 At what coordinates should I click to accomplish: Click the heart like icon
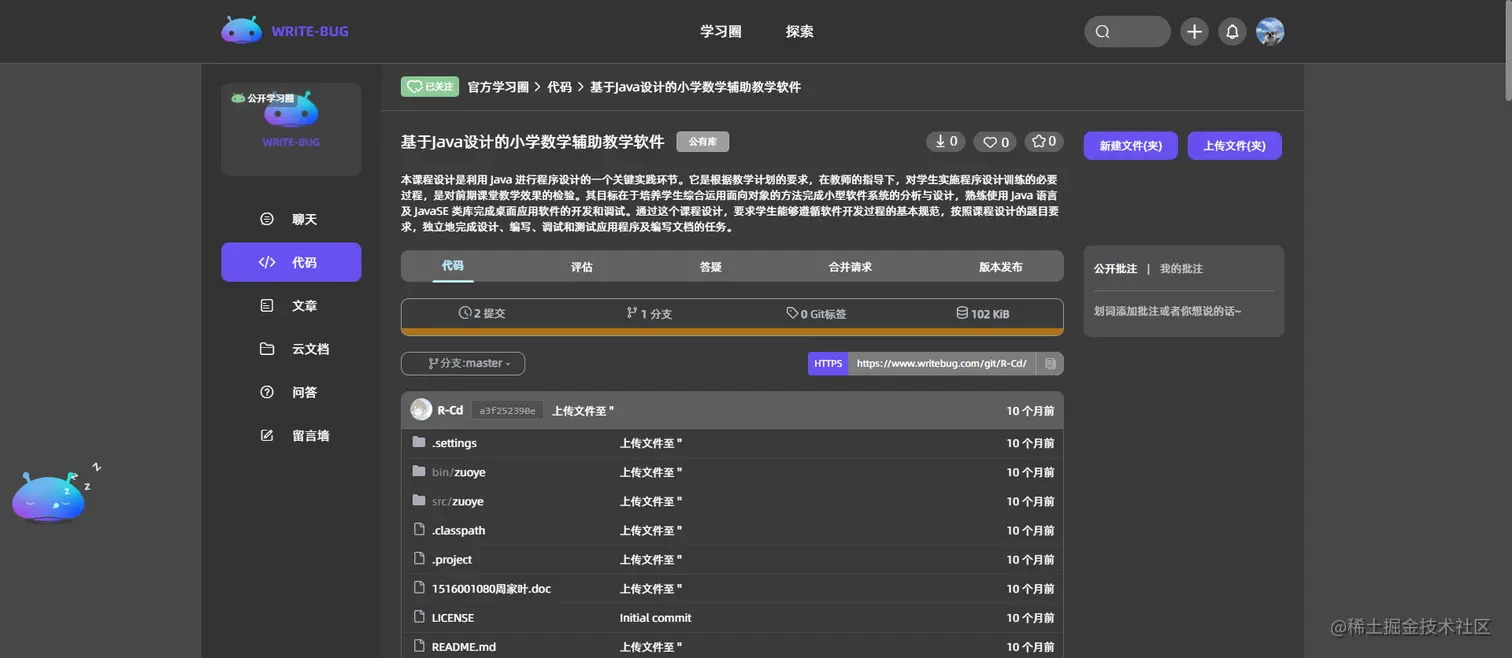[x=990, y=142]
